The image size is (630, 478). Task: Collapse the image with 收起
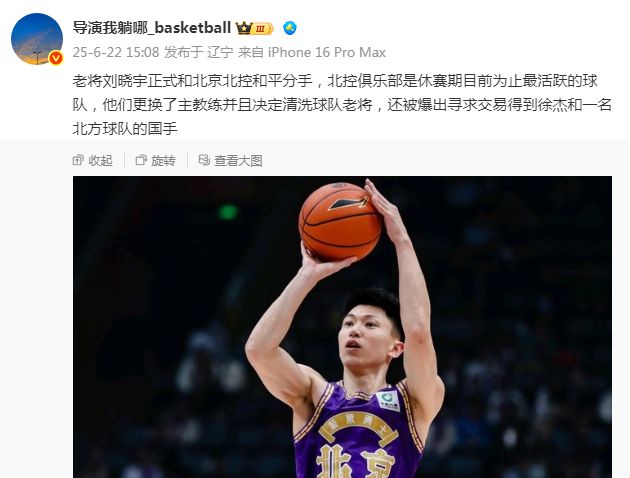pyautogui.click(x=92, y=161)
